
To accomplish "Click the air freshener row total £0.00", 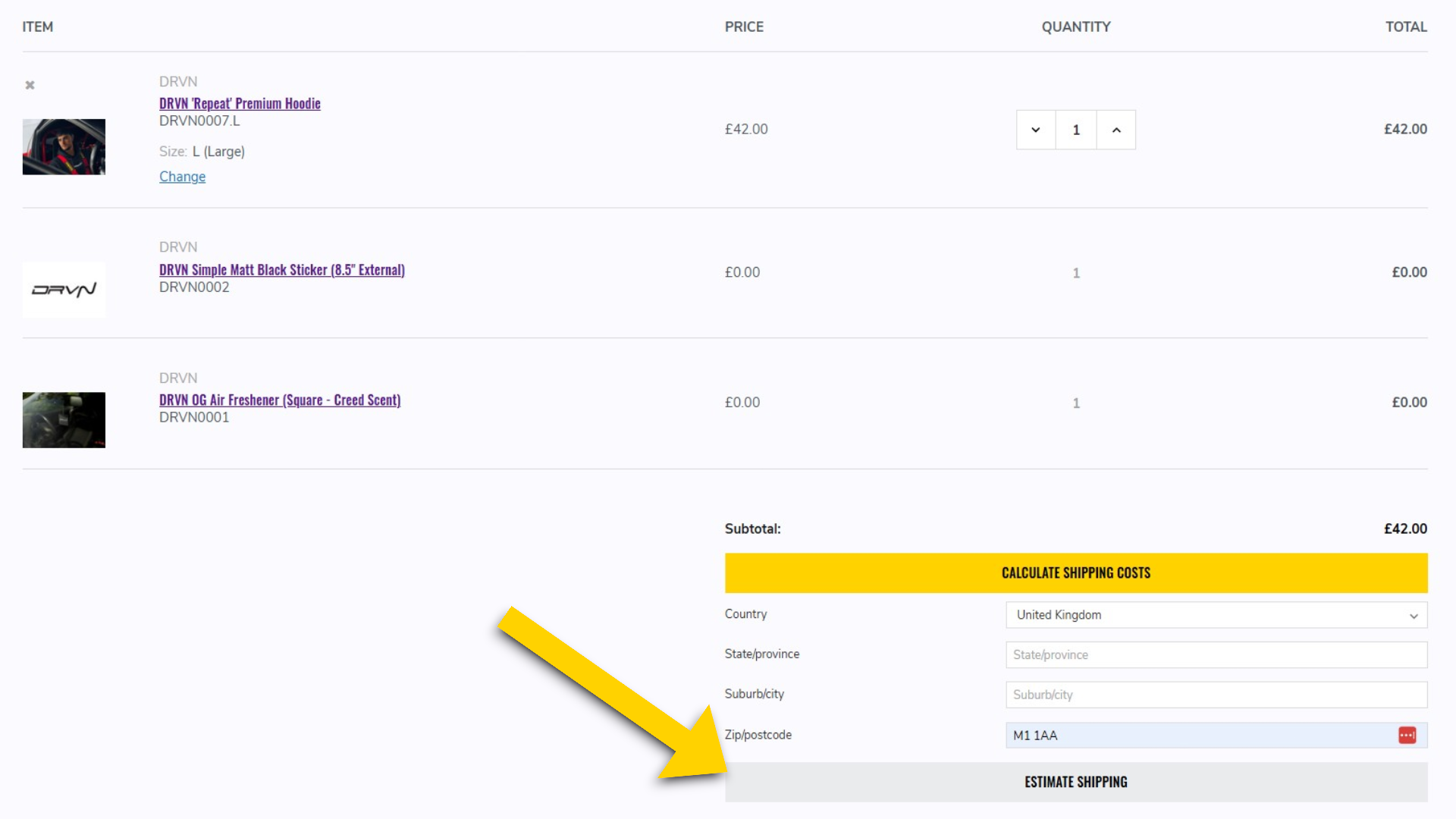I will point(1409,403).
